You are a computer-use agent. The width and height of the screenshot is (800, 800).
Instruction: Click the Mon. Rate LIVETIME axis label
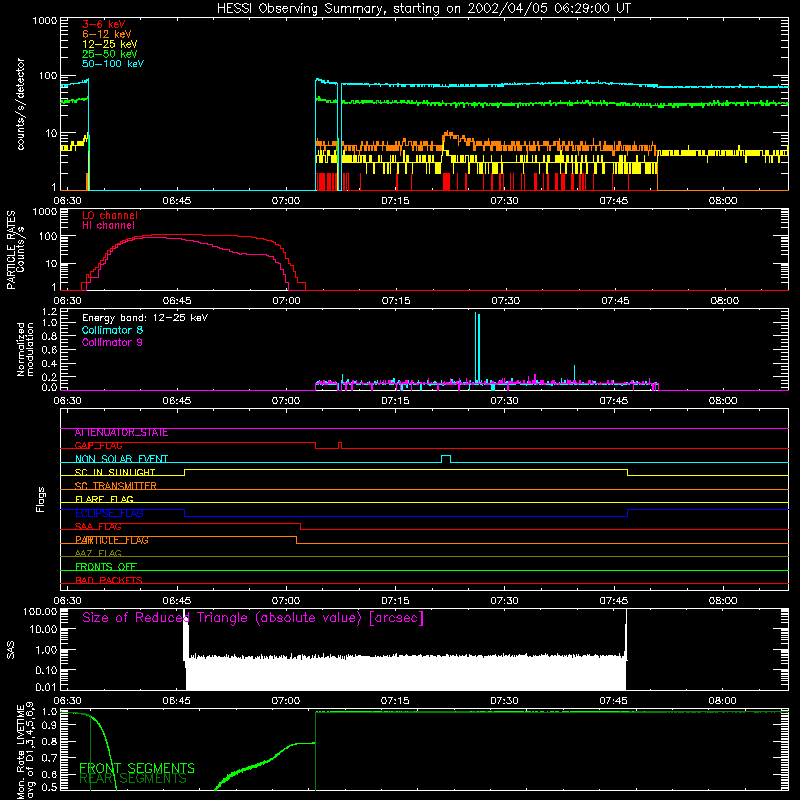tap(26, 751)
